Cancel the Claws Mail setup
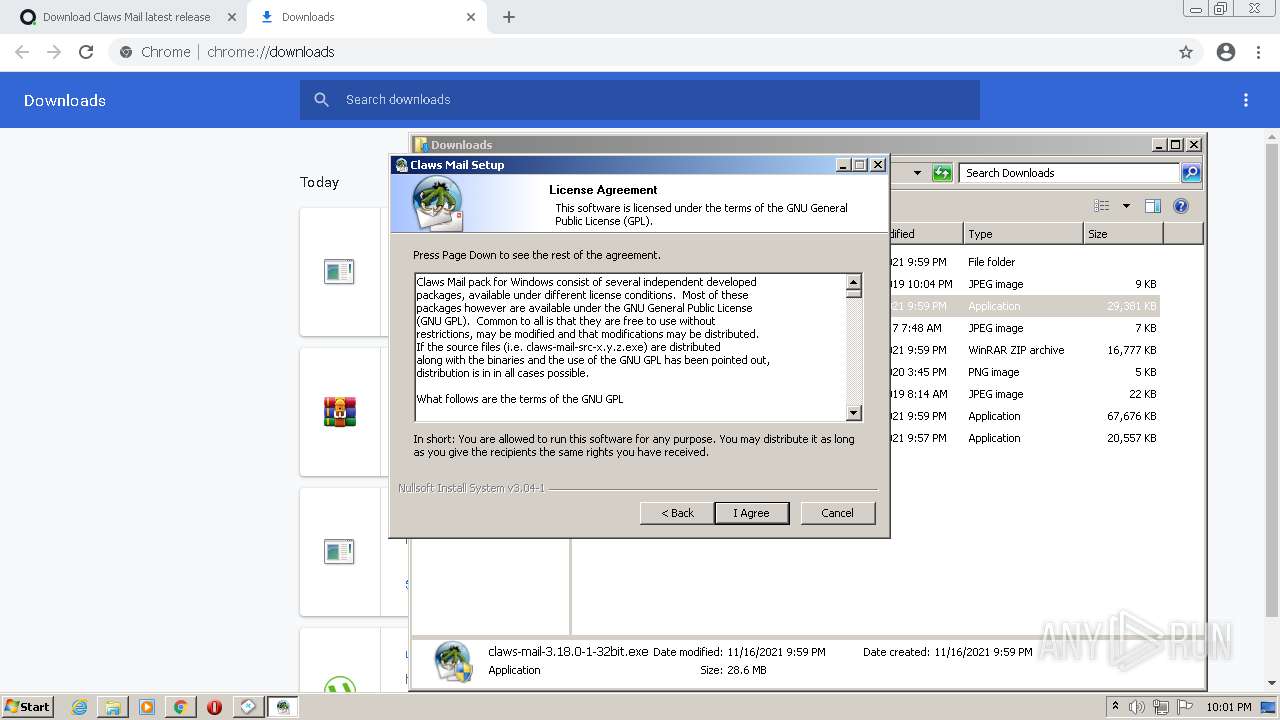1280x720 pixels. 837,513
